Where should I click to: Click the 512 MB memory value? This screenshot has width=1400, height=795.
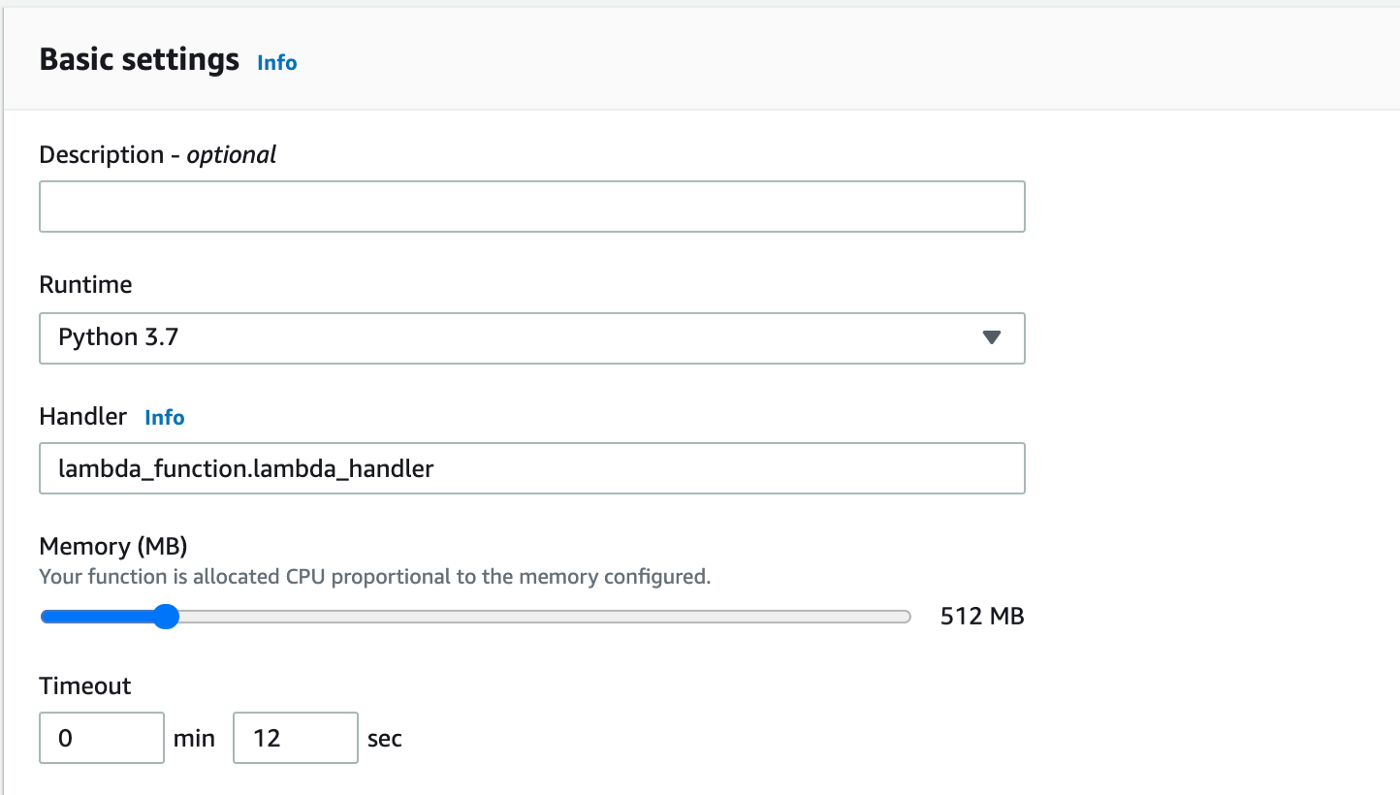point(982,616)
